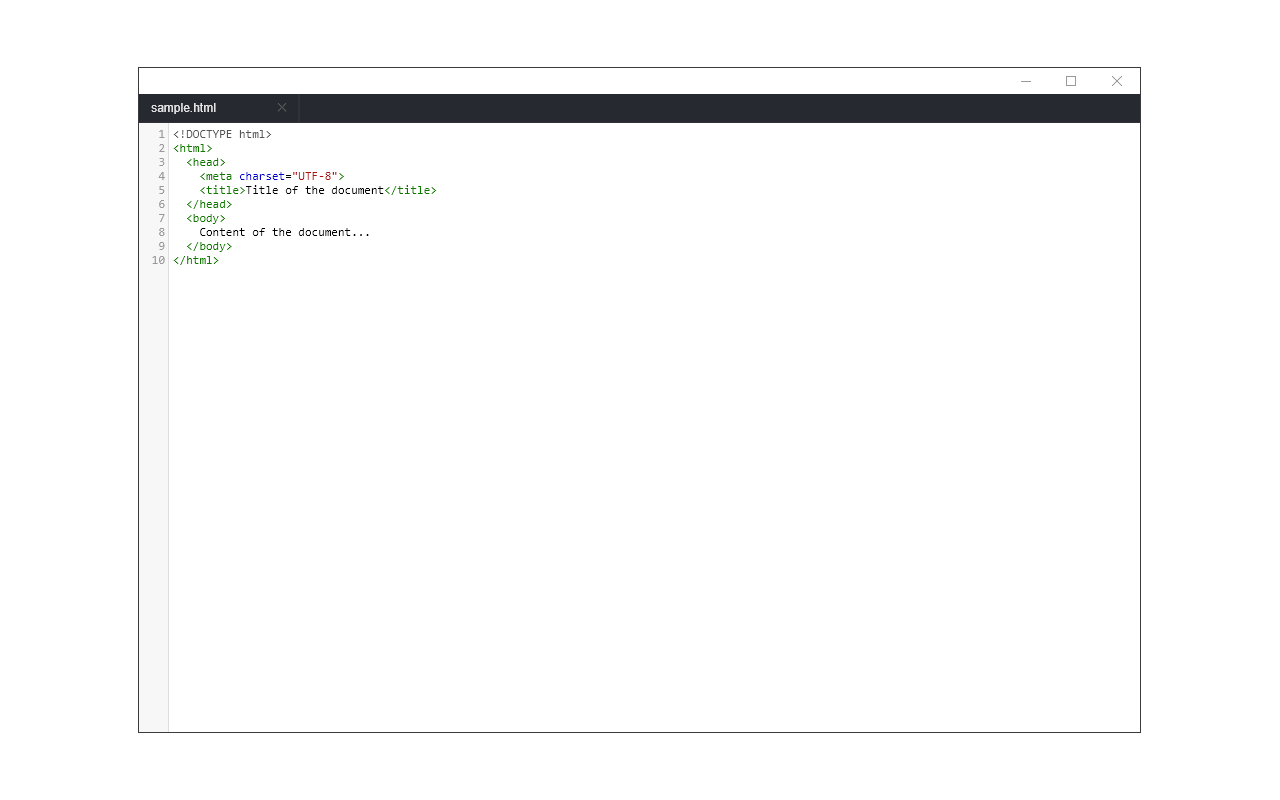Click the maximize window icon
This screenshot has width=1280, height=800.
click(x=1071, y=81)
